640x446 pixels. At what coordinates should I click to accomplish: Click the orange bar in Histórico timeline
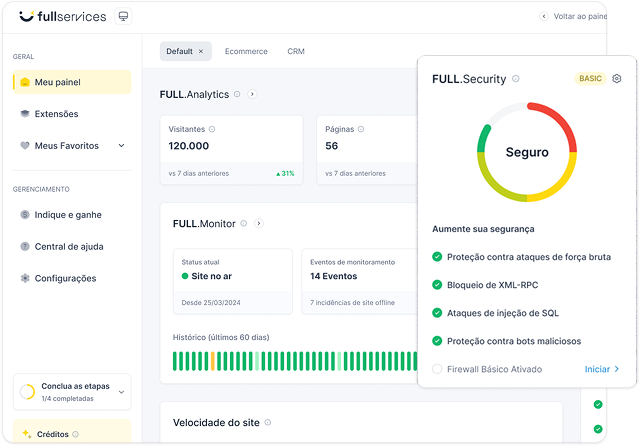(x=212, y=360)
